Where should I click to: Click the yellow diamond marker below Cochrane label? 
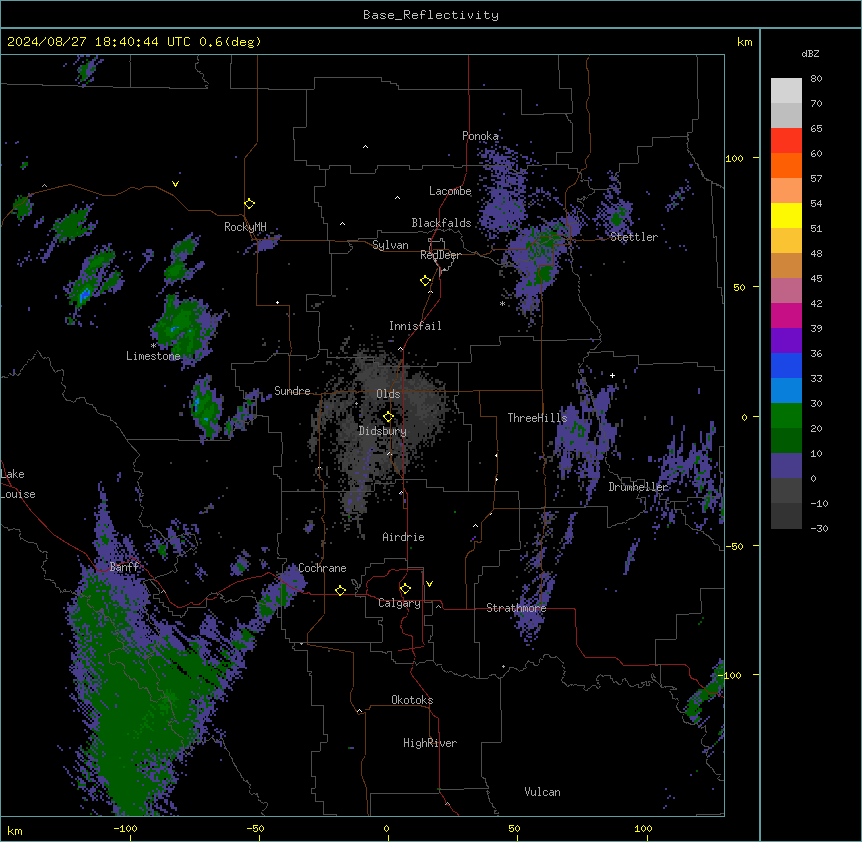tap(340, 590)
